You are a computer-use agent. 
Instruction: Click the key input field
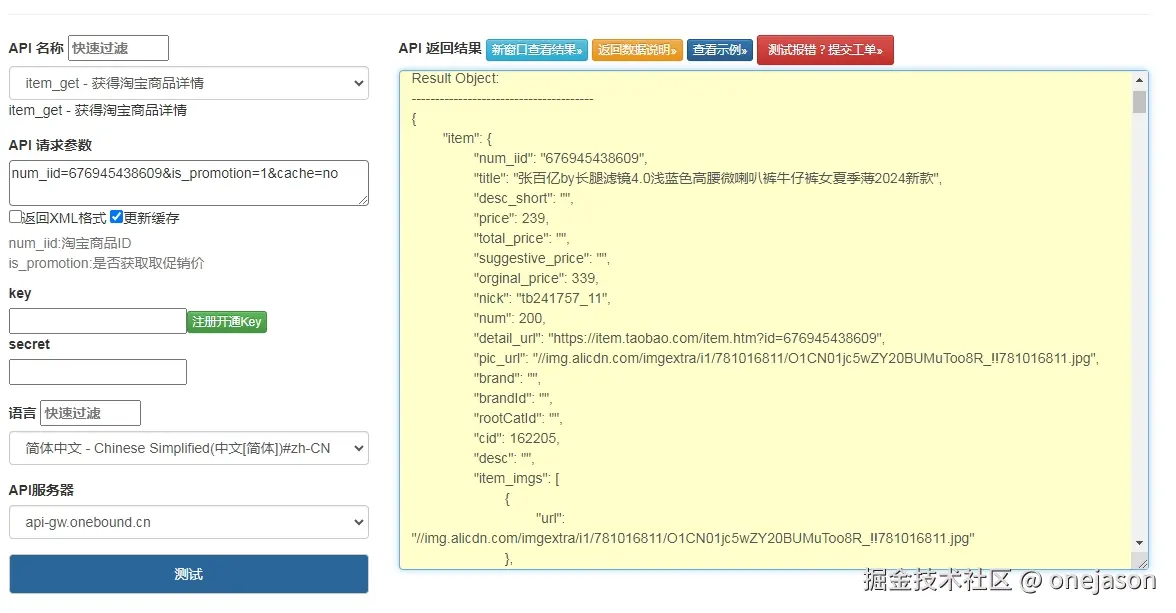pos(98,321)
